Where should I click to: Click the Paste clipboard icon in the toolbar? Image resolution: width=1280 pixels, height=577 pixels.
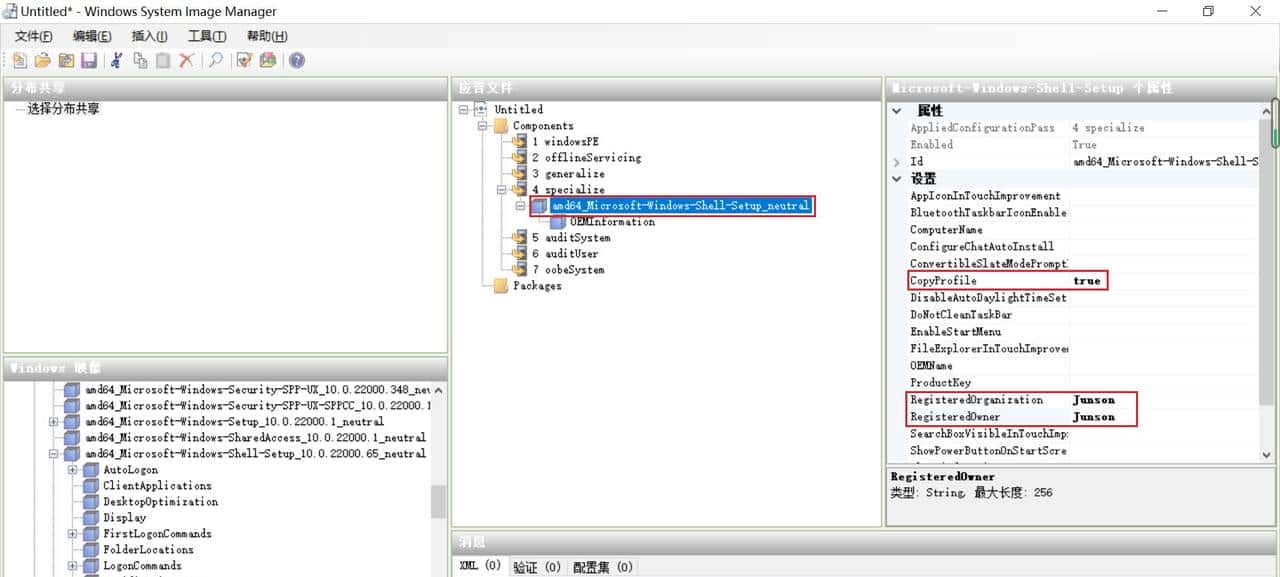[x=163, y=60]
